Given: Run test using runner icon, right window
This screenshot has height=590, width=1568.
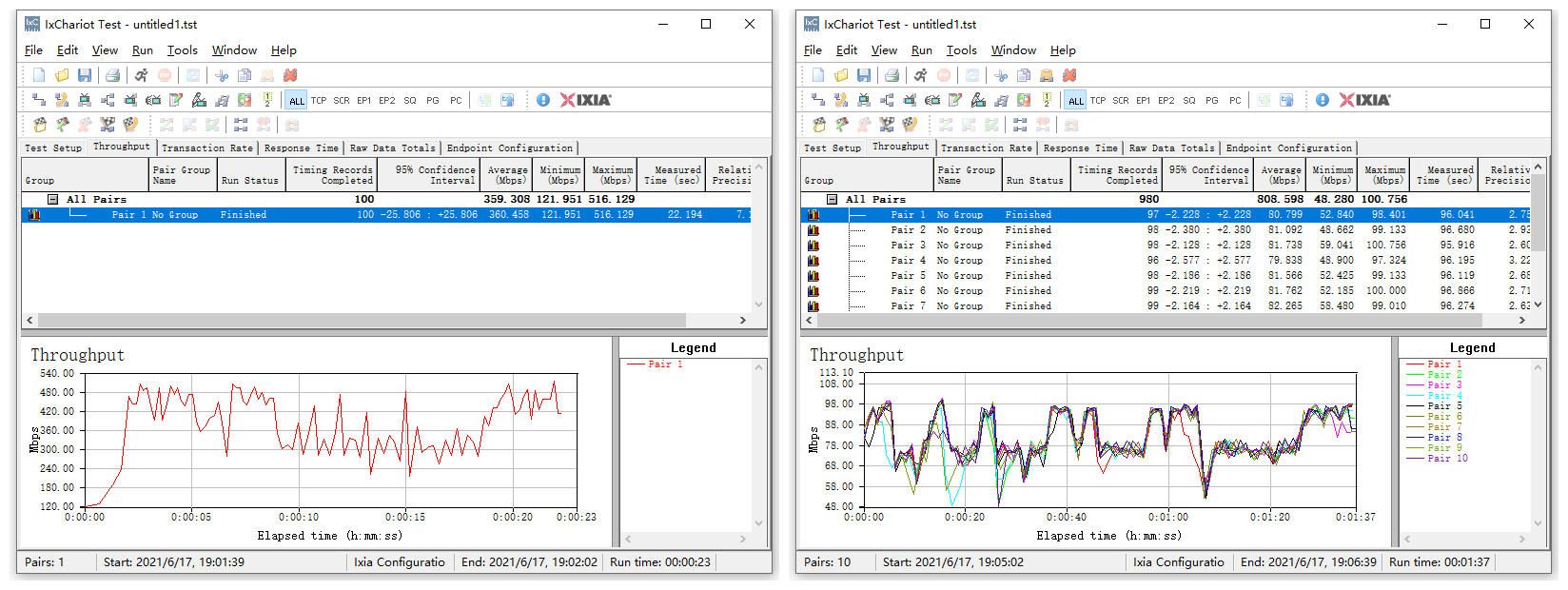Looking at the screenshot, I should click(x=920, y=75).
